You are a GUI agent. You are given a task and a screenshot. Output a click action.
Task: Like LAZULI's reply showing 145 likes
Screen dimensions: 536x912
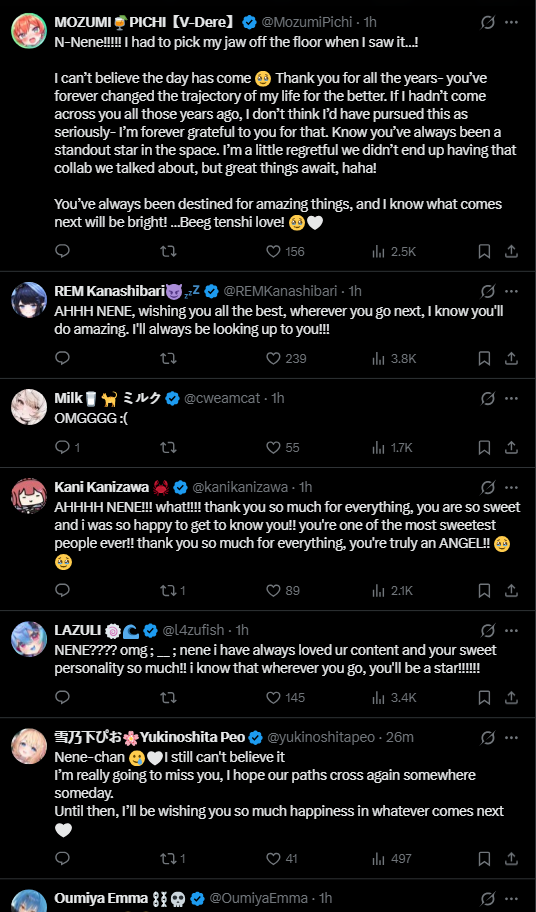(285, 697)
